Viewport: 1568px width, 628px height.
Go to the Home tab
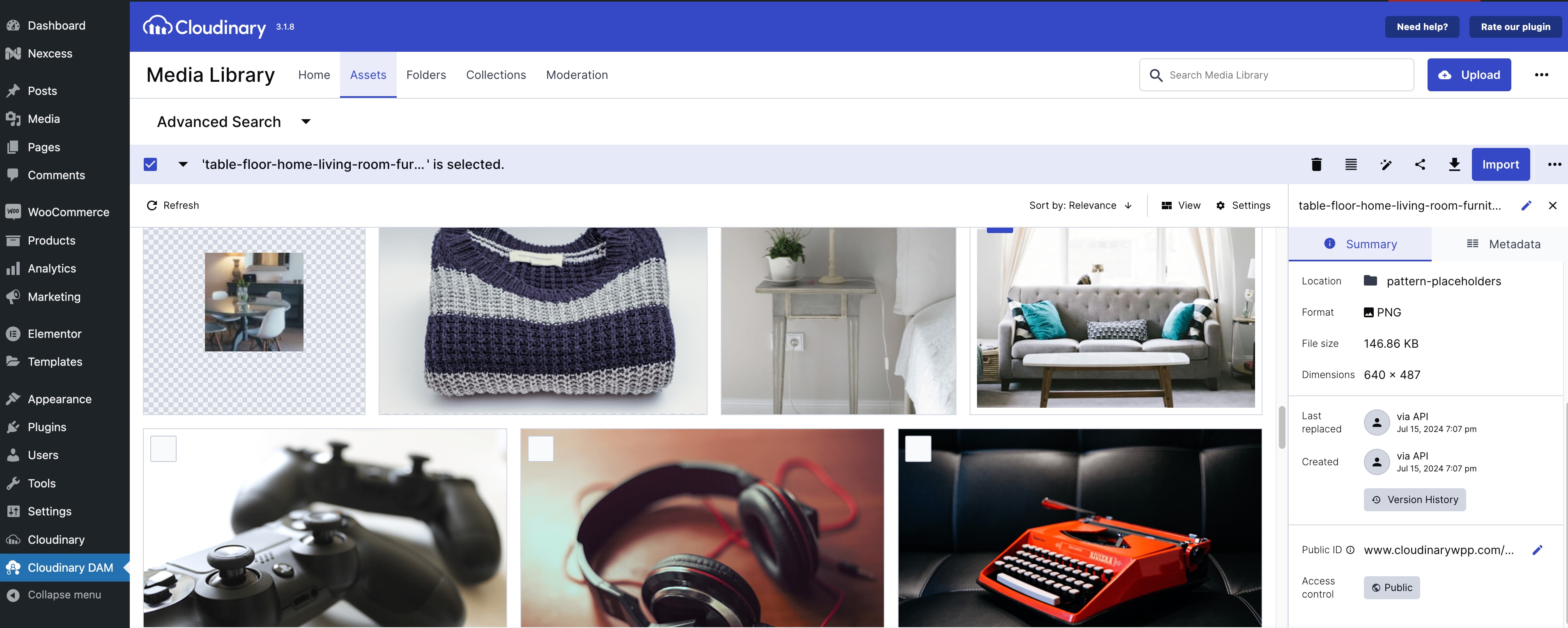coord(314,75)
